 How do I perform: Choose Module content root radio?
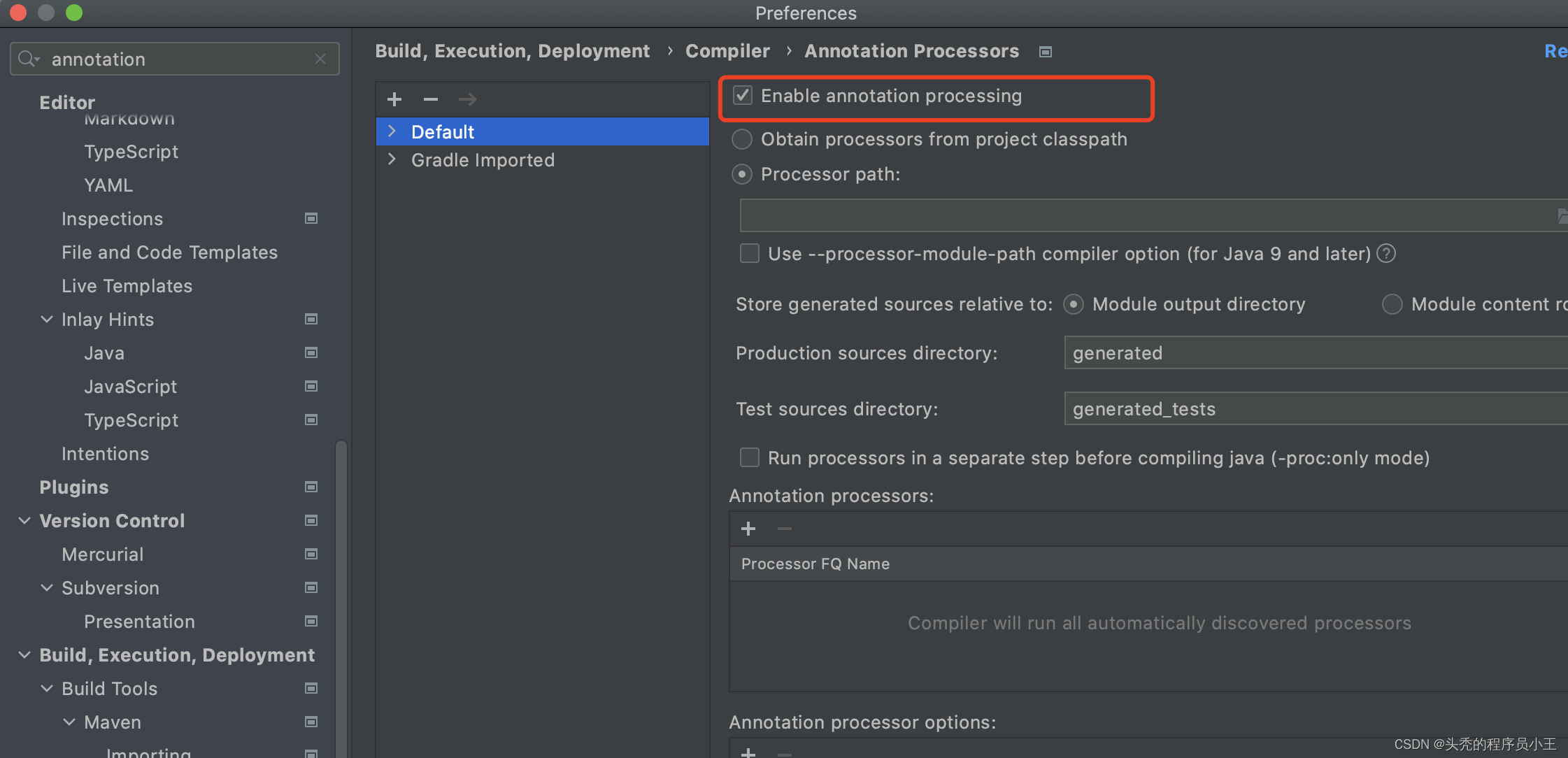coord(1392,304)
